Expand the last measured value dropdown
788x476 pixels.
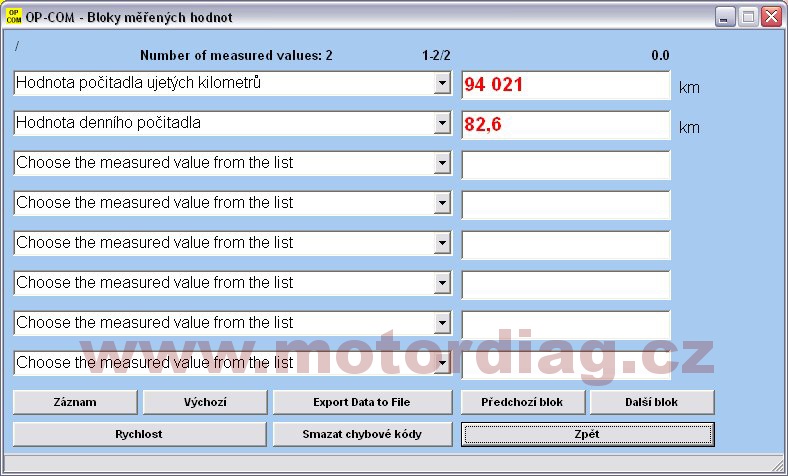coord(443,364)
